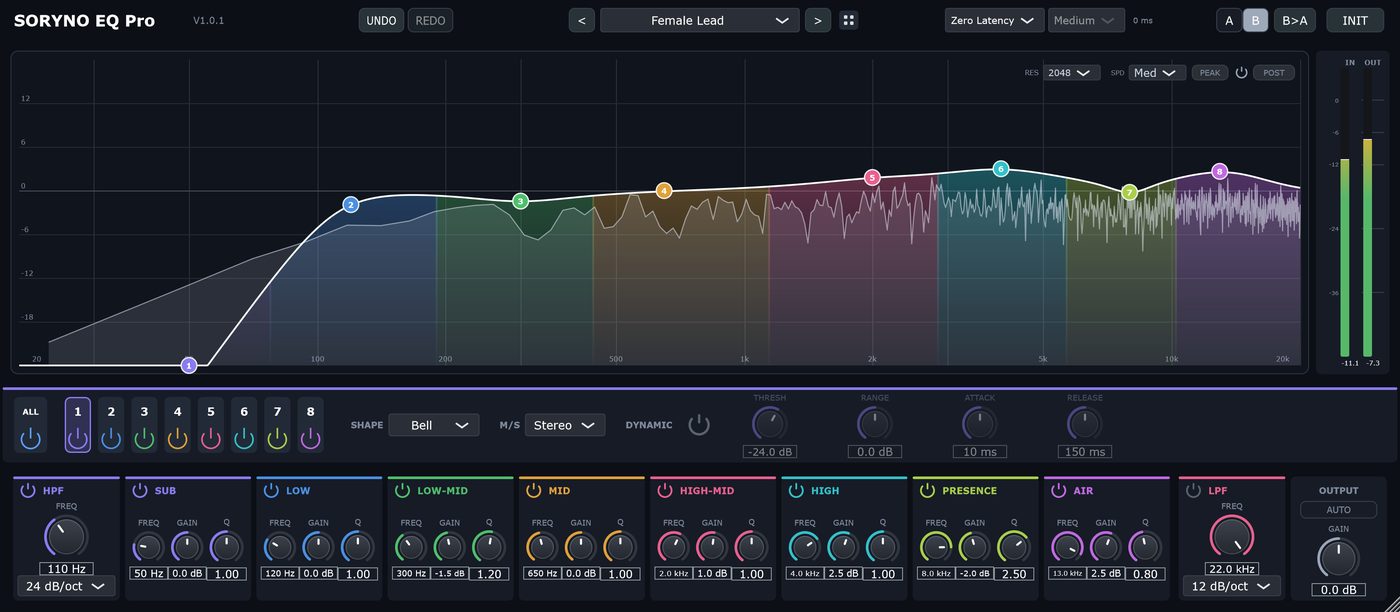Screen dimensions: 1400x612
Task: Toggle the MID band power
Action: click(x=533, y=490)
